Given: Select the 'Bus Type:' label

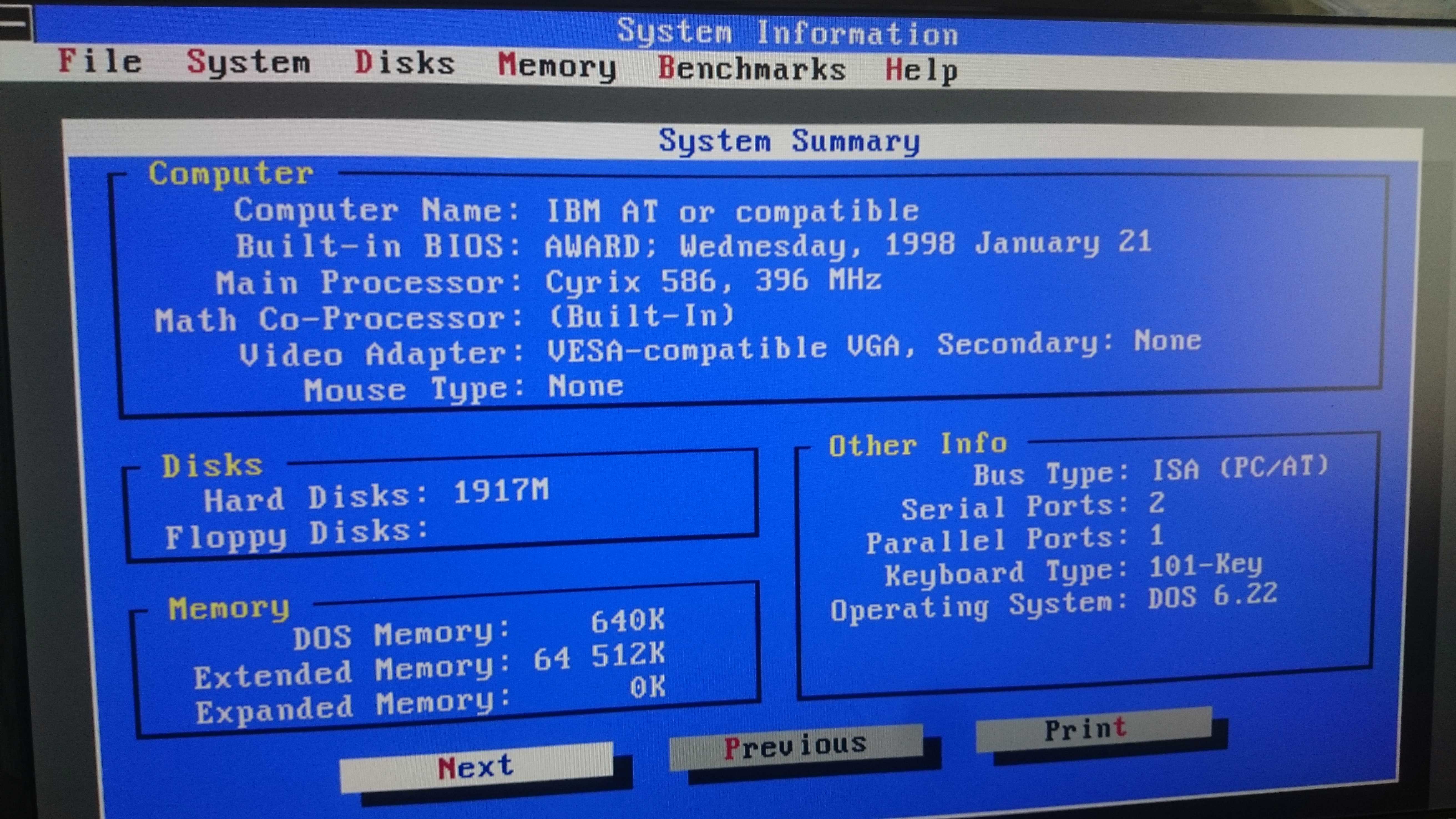Looking at the screenshot, I should point(1051,474).
